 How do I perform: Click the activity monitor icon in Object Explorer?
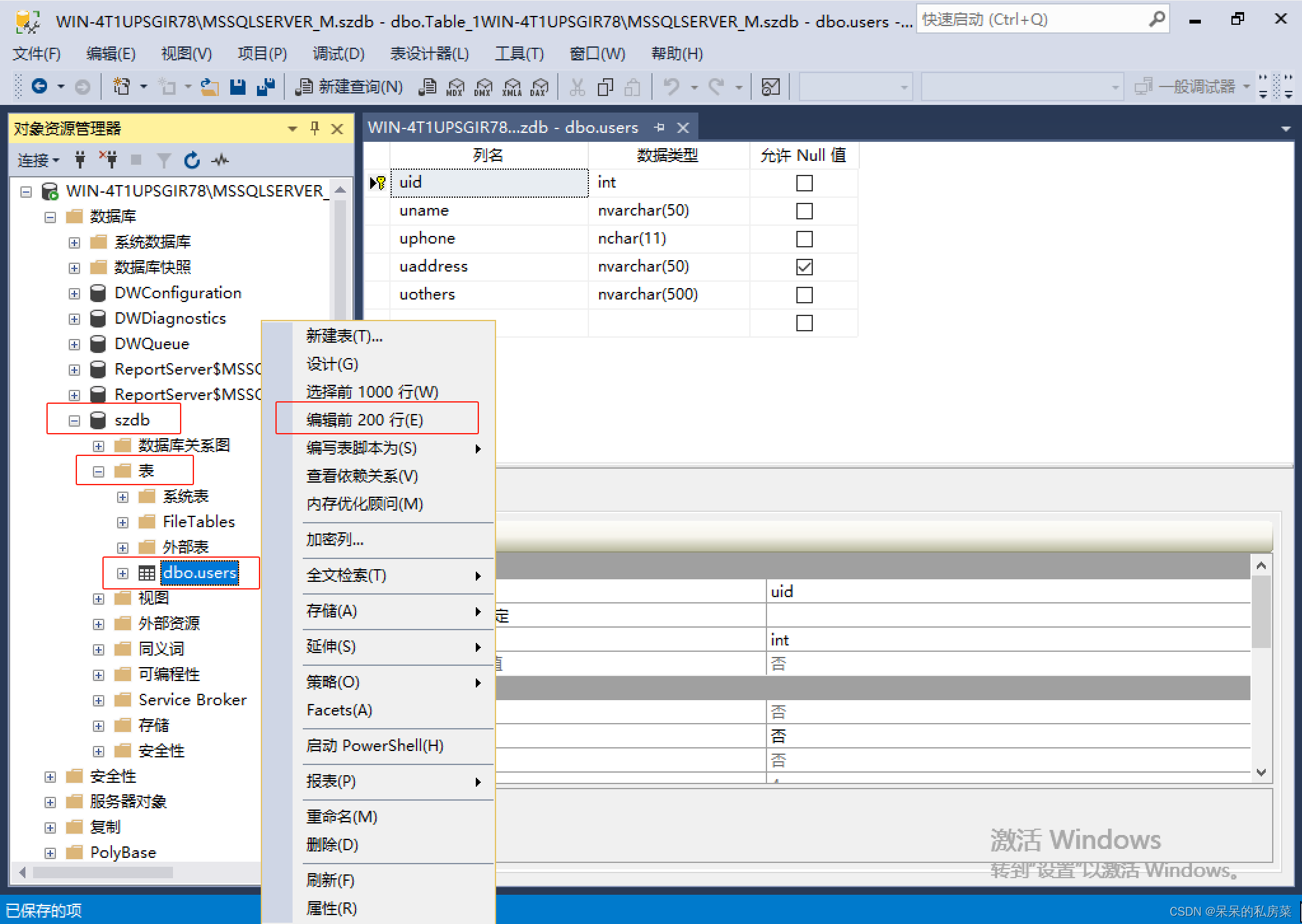(x=220, y=160)
